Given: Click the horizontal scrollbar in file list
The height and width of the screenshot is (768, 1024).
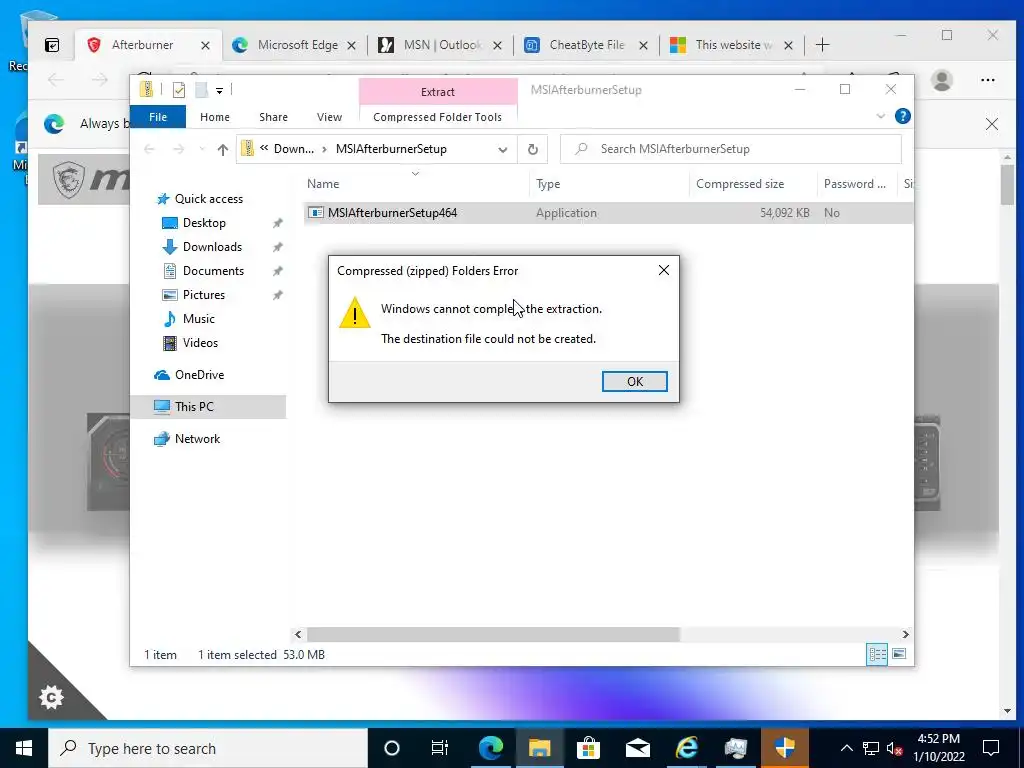Looking at the screenshot, I should (x=493, y=634).
